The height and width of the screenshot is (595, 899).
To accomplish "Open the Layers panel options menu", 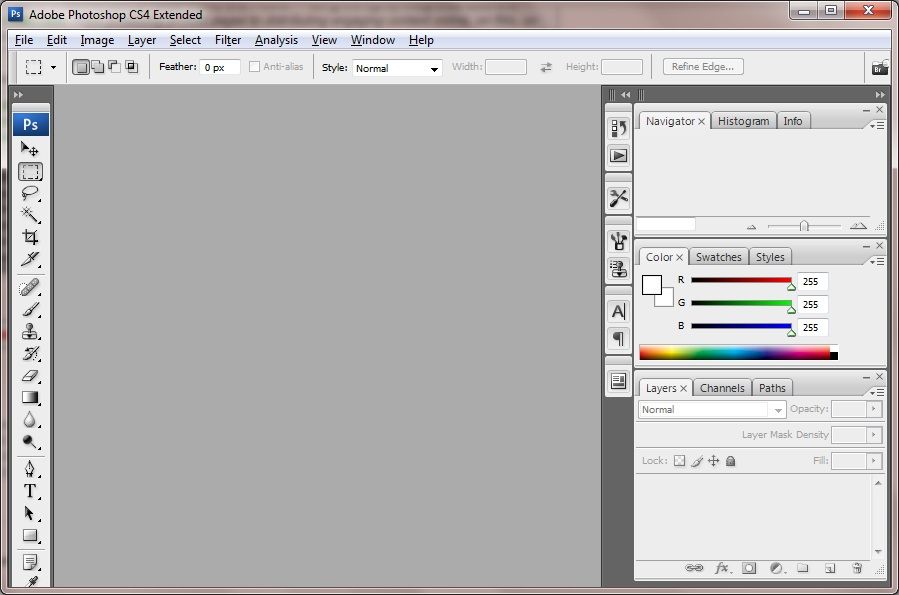I will pyautogui.click(x=877, y=392).
